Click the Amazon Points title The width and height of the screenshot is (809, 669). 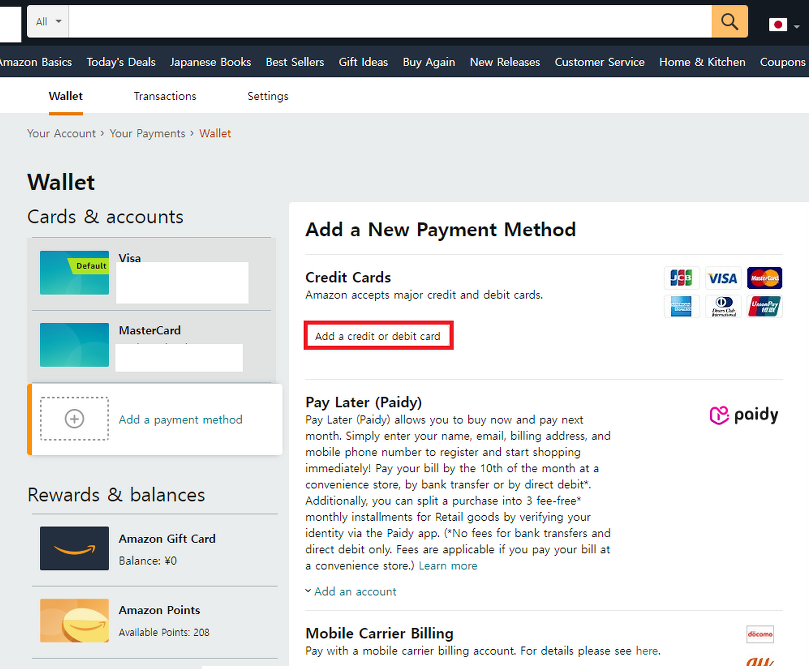click(159, 610)
